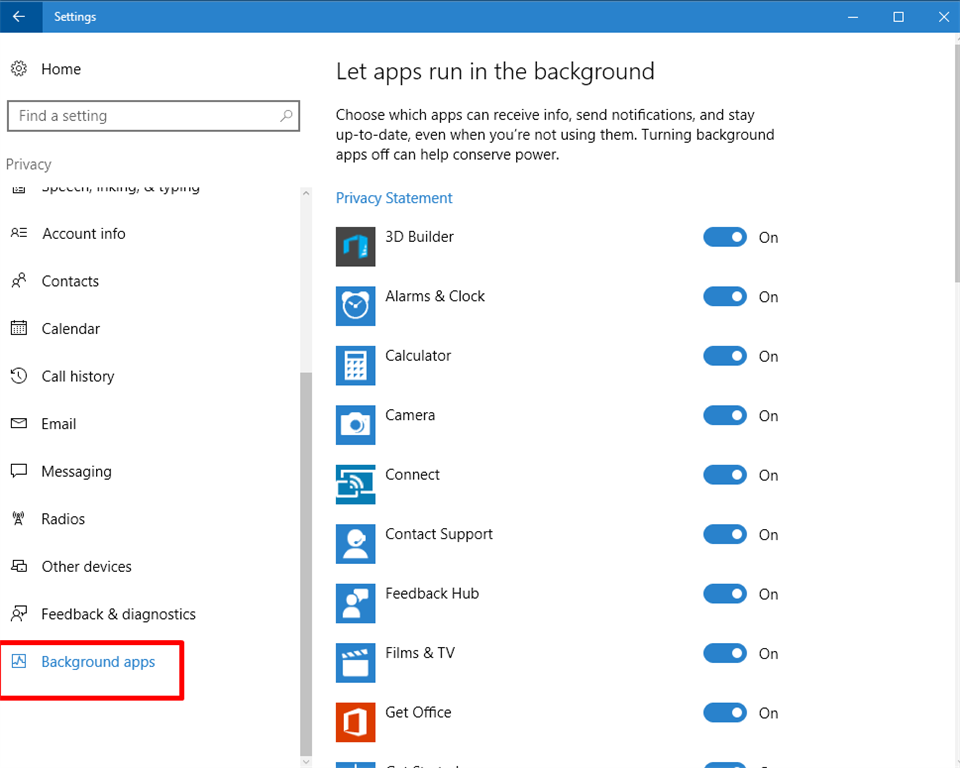Click the sidebar vertical scrollbar thumb
960x768 pixels.
click(306, 560)
